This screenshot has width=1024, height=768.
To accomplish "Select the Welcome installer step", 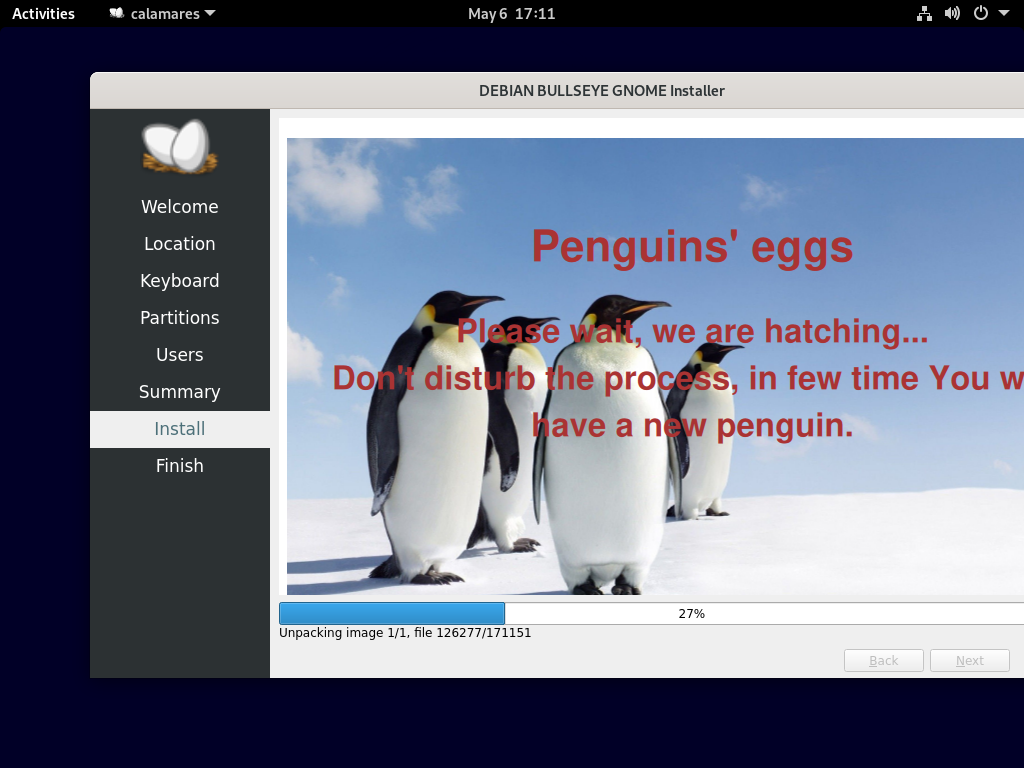I will (179, 206).
